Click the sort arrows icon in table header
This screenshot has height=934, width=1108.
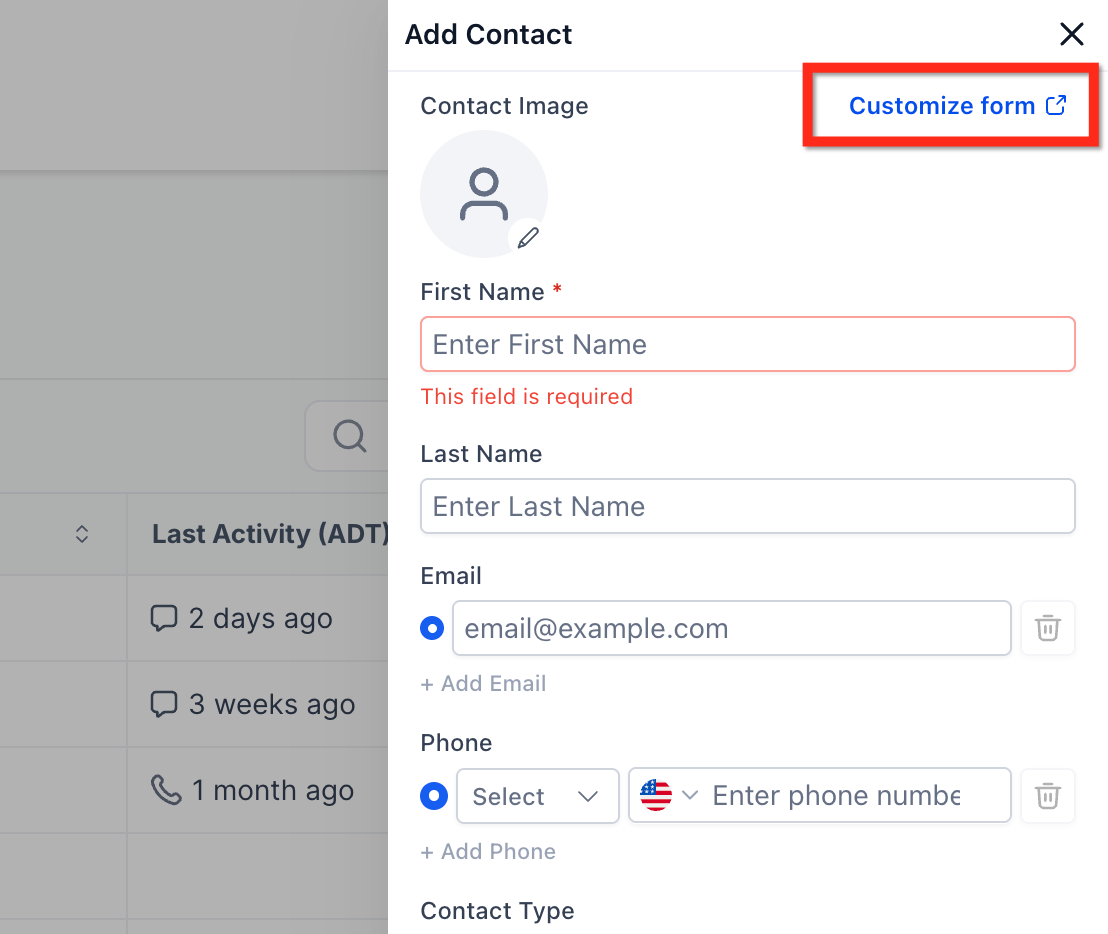82,534
